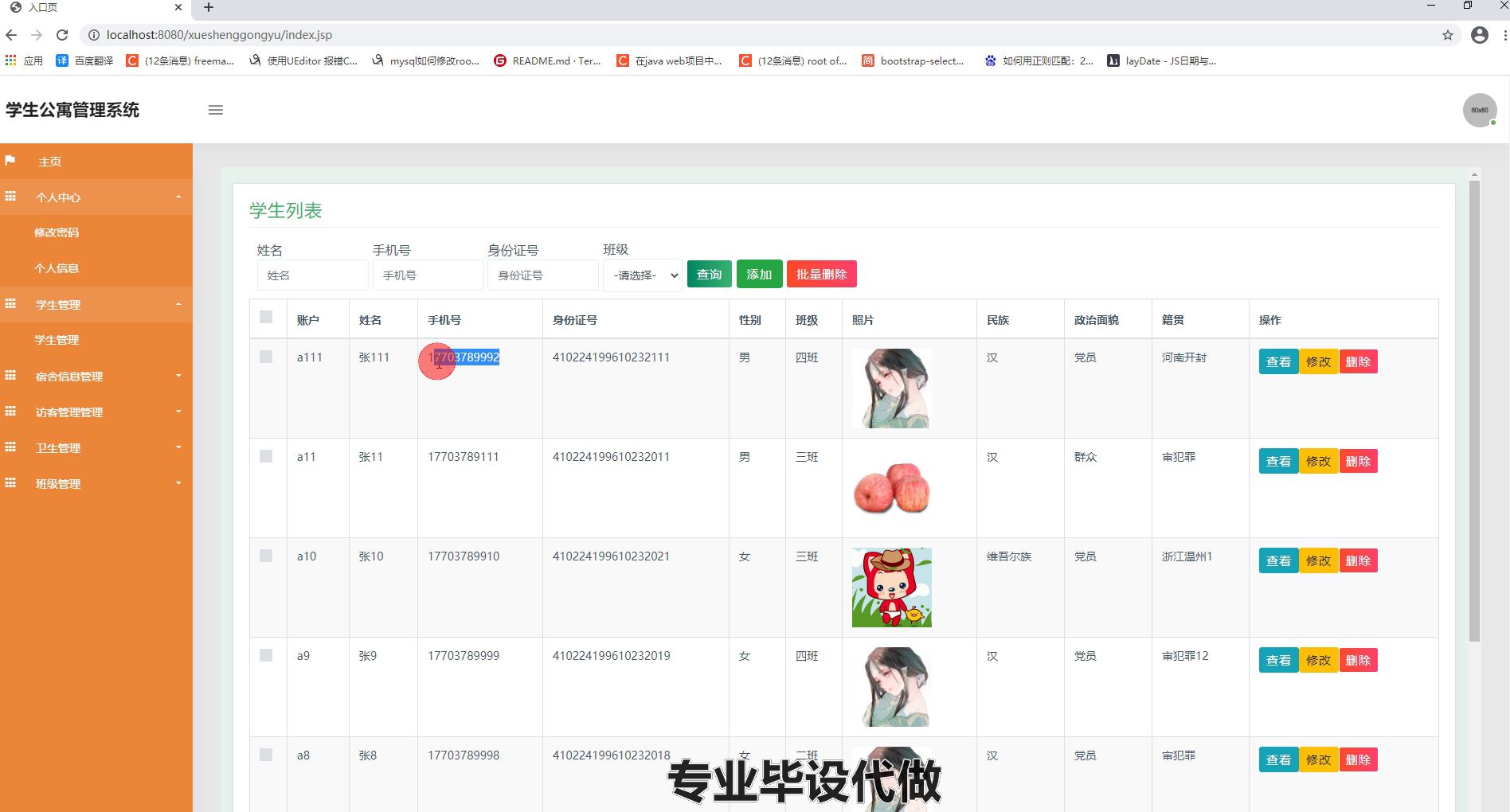Focus the 姓名 search input
This screenshot has width=1510, height=812.
(x=312, y=275)
